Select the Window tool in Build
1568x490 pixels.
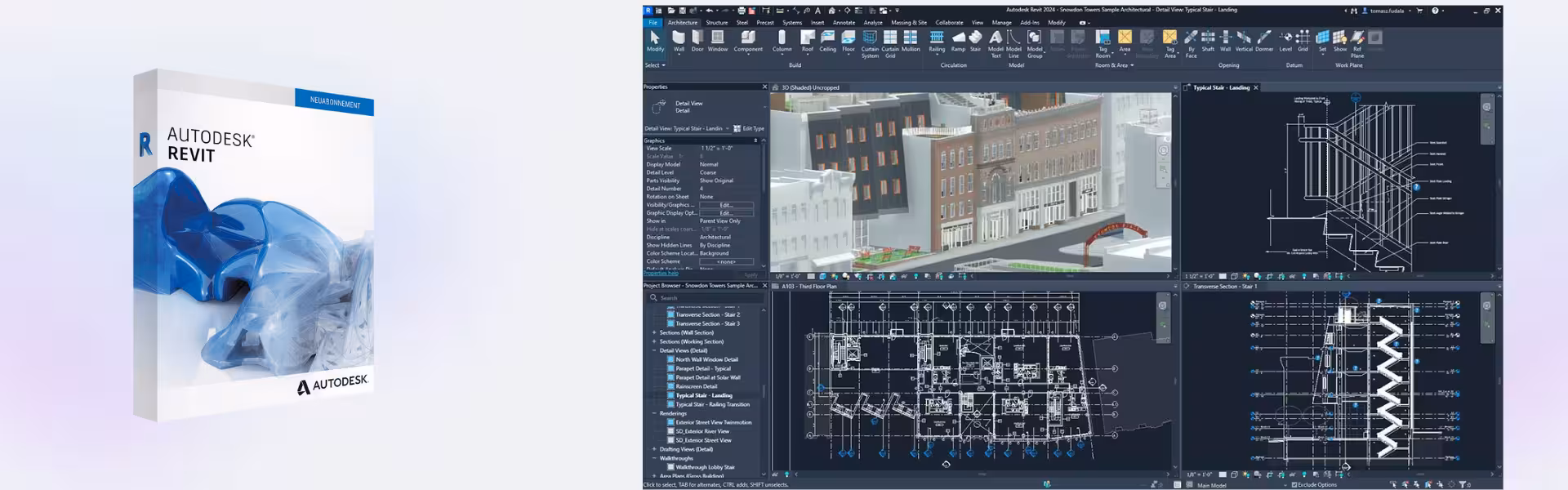pos(718,41)
